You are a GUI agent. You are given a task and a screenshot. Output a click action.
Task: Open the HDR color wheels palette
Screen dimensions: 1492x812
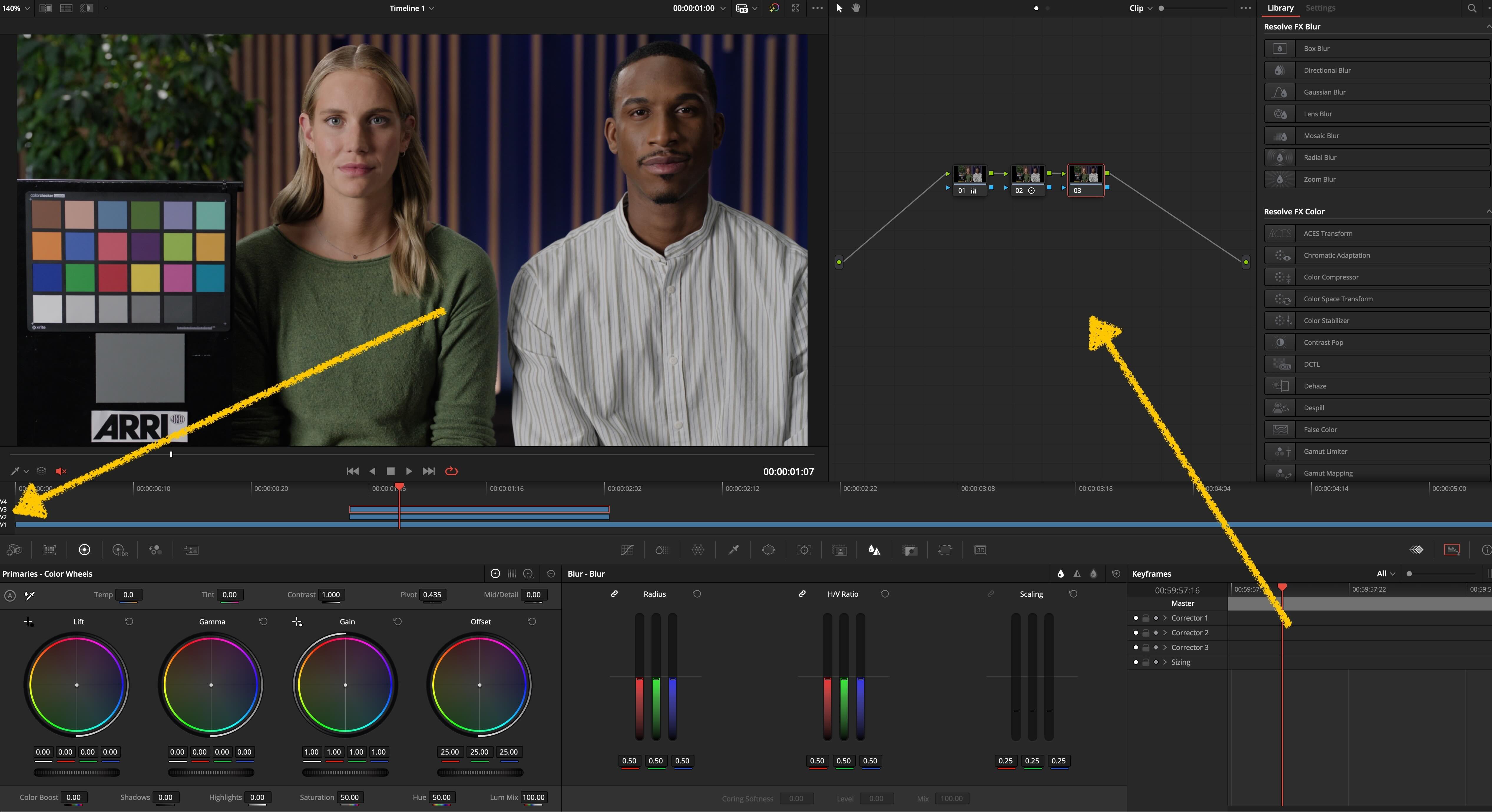click(x=120, y=550)
